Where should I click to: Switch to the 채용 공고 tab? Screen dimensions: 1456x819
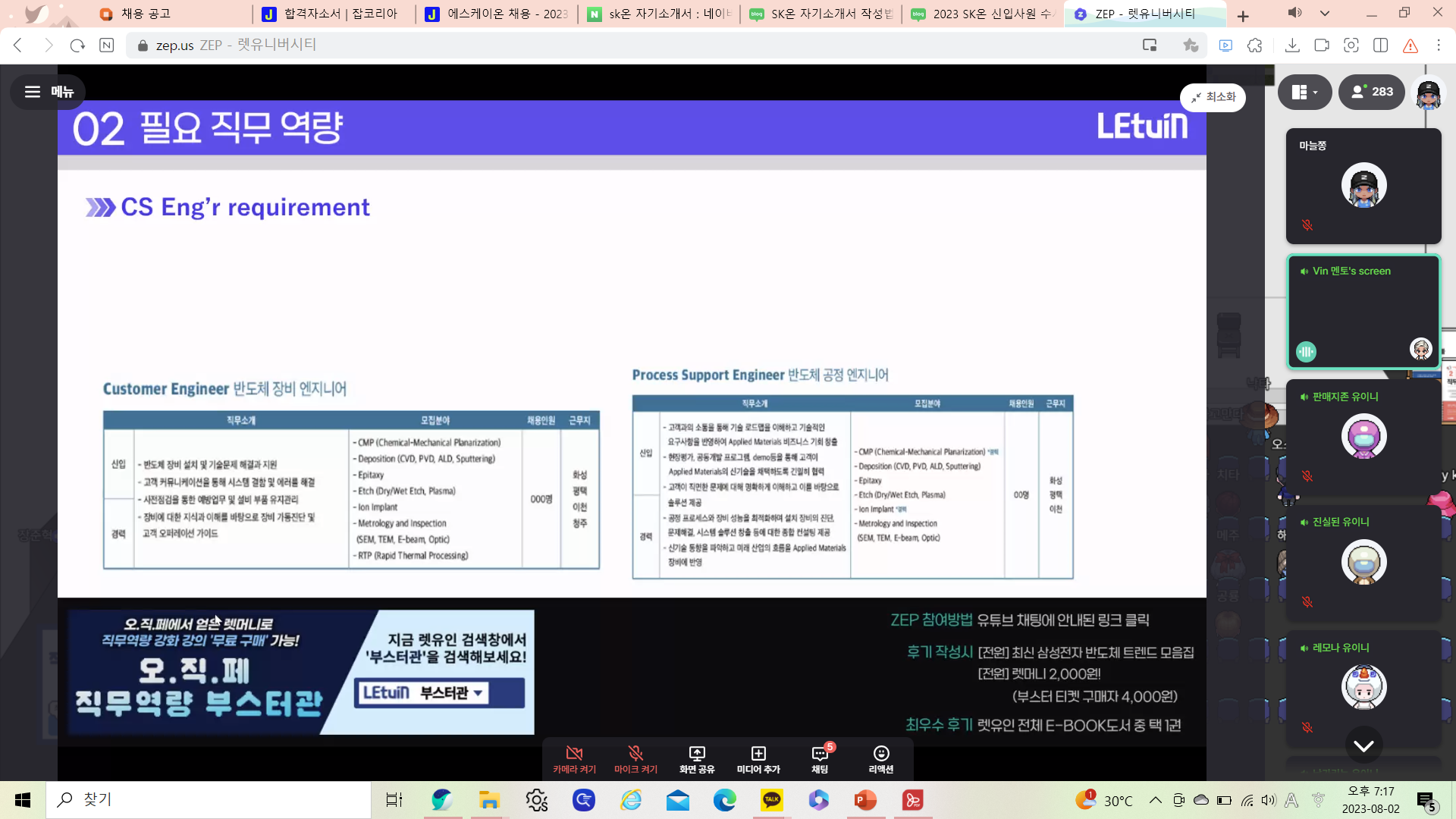(146, 14)
